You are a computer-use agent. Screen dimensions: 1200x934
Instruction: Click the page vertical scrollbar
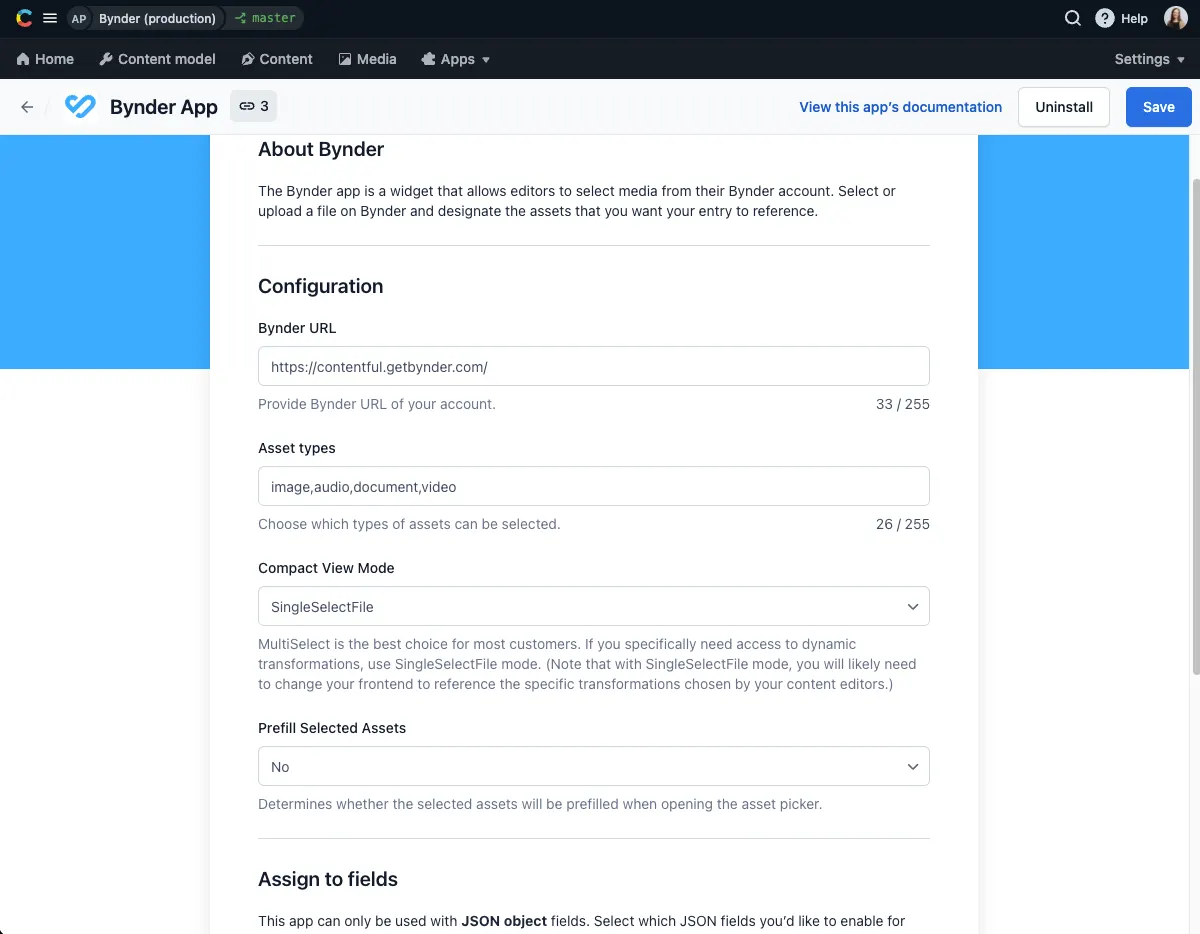point(1195,425)
